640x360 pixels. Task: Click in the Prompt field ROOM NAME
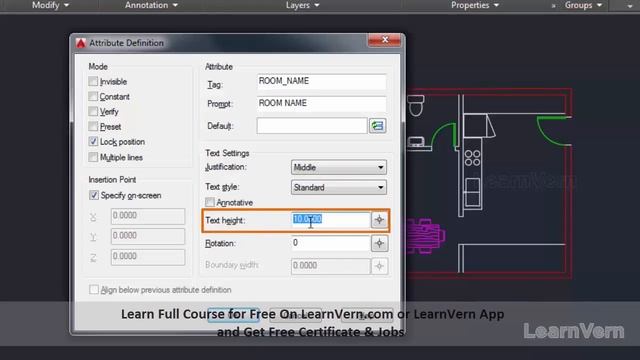coord(321,103)
